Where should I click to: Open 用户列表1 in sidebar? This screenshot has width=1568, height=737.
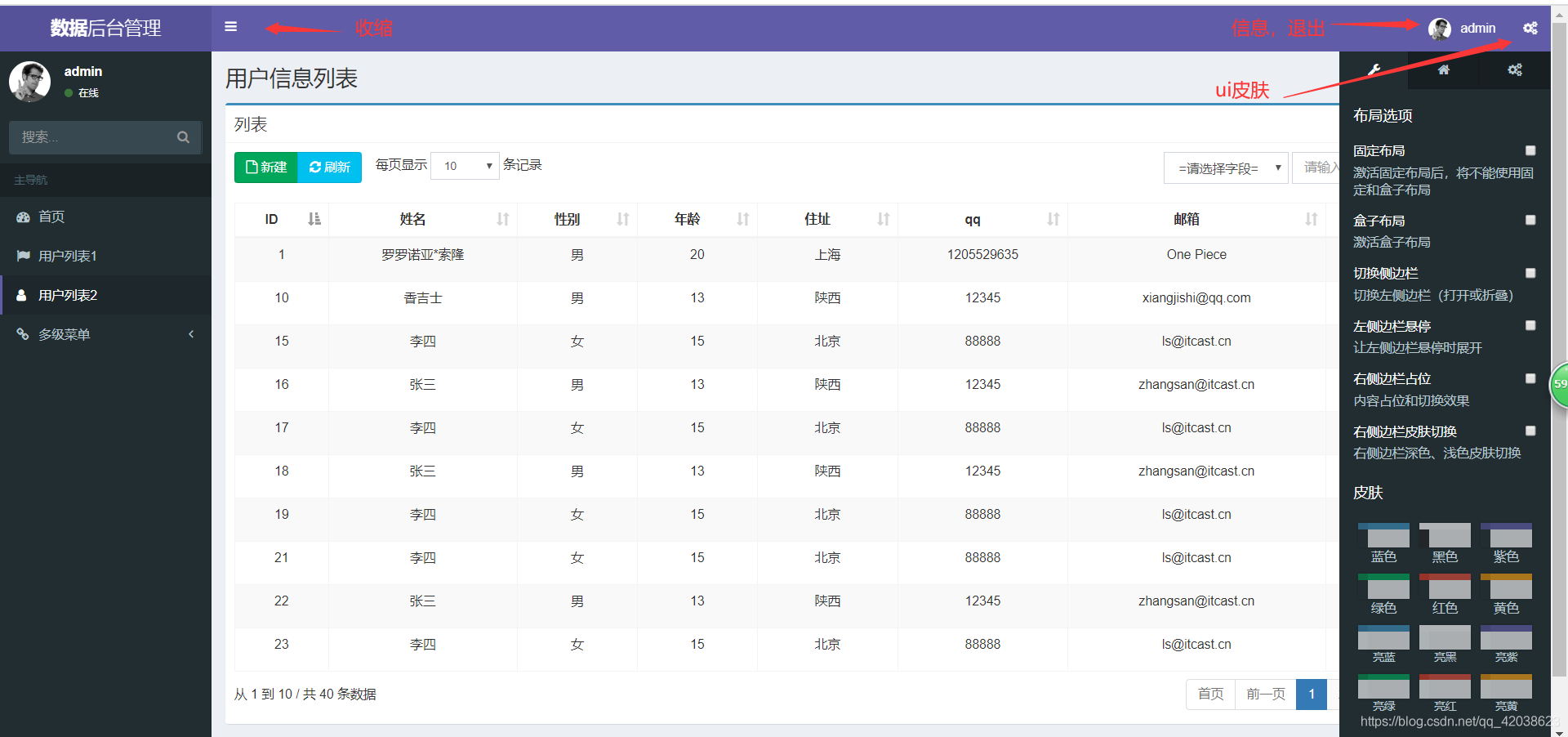(x=105, y=256)
